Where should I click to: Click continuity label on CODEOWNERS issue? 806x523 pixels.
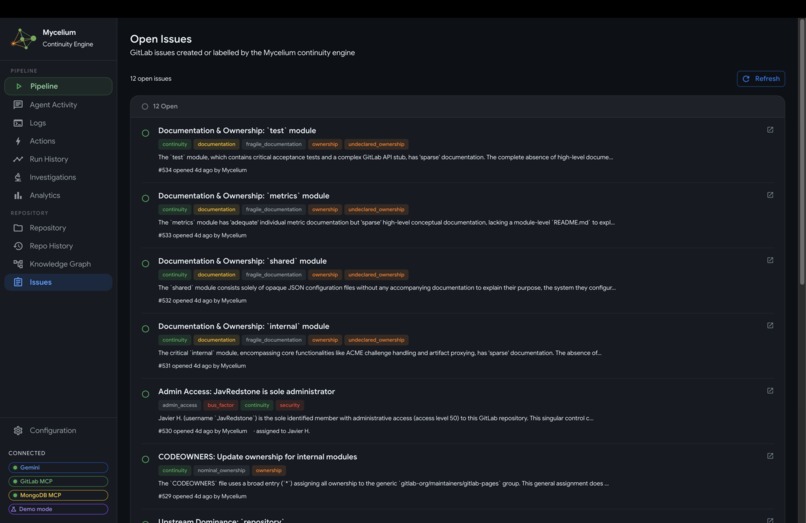[175, 471]
